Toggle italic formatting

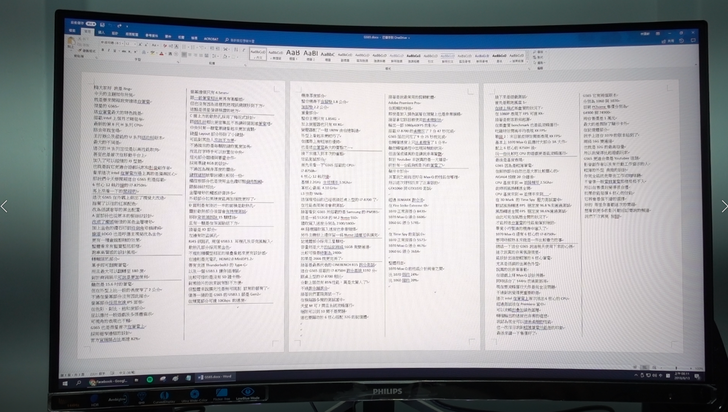109,51
